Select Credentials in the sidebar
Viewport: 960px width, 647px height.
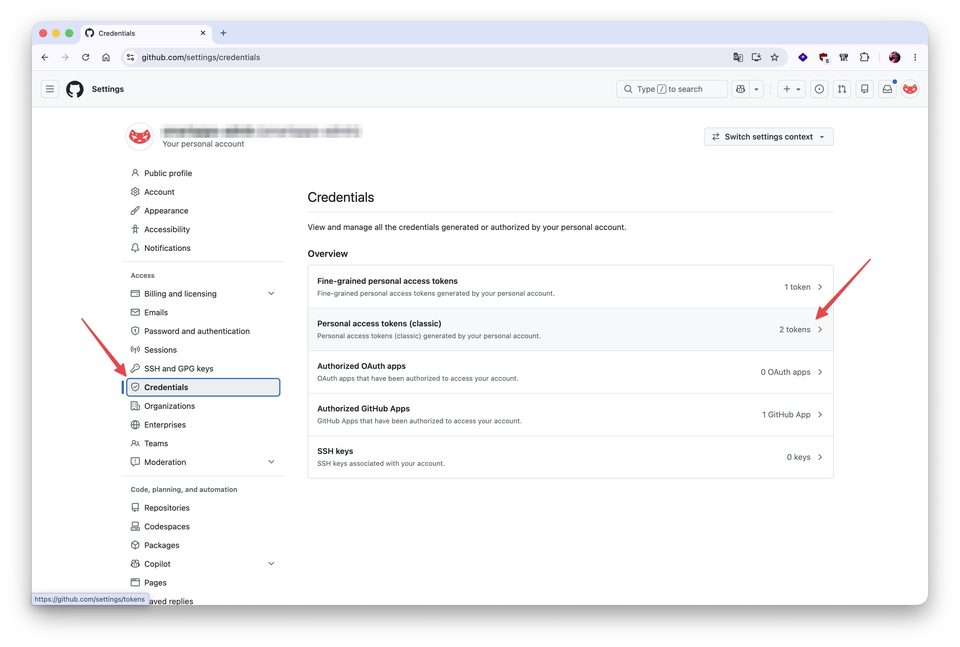pos(203,387)
